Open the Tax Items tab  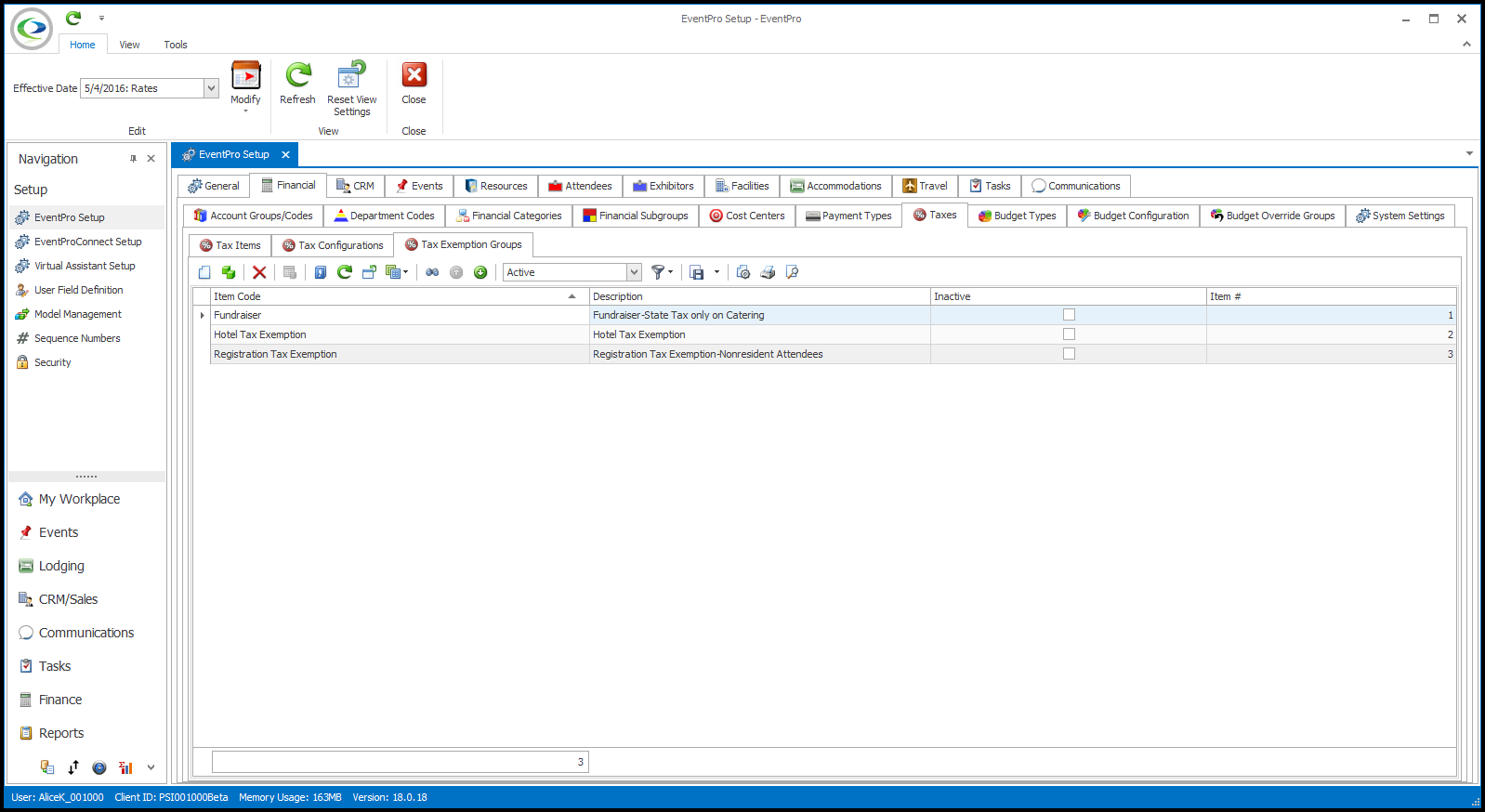coord(230,245)
